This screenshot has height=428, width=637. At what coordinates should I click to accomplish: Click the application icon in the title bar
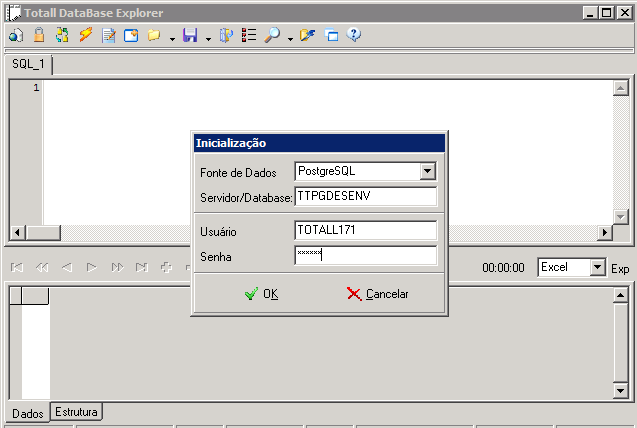point(13,13)
